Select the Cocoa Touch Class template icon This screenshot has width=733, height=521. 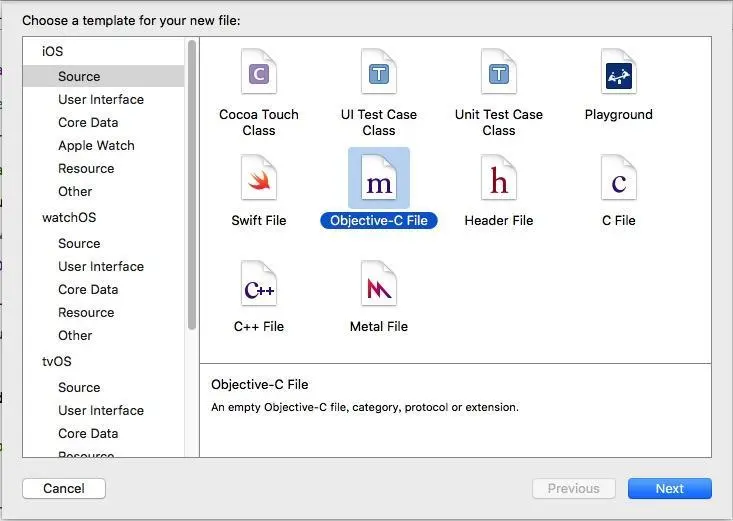pyautogui.click(x=259, y=73)
